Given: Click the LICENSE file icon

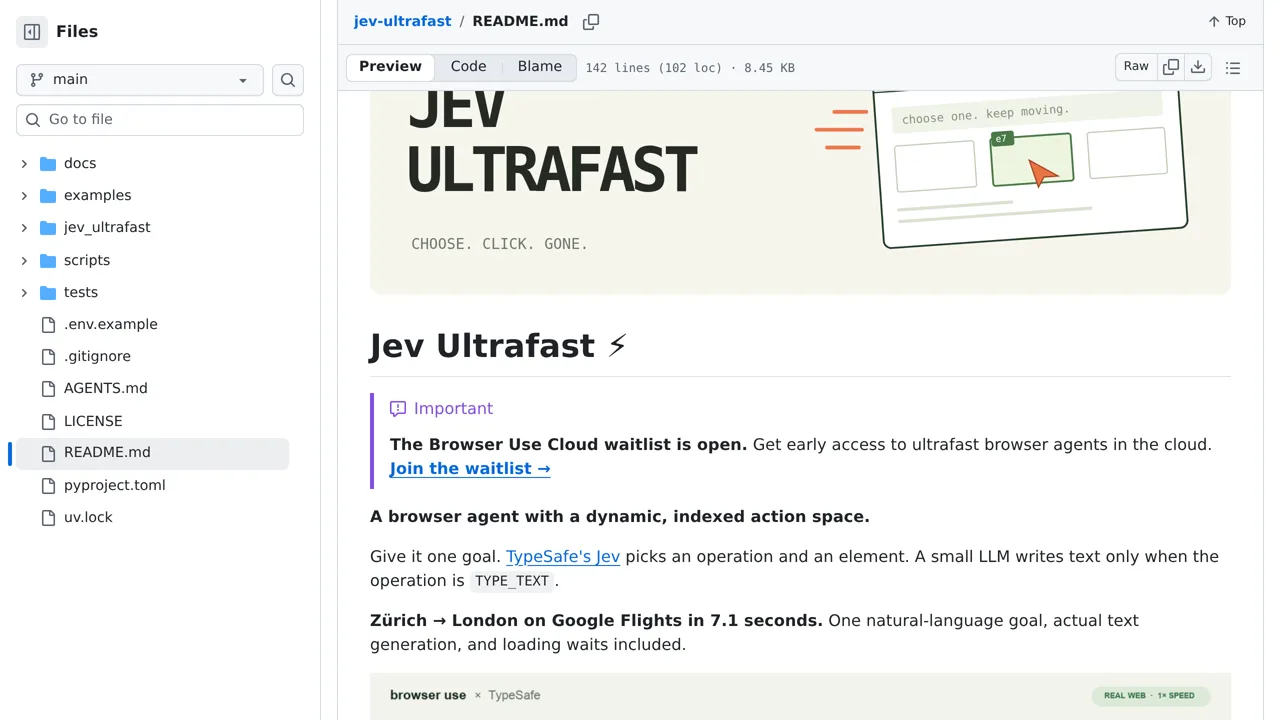Looking at the screenshot, I should pos(48,421).
